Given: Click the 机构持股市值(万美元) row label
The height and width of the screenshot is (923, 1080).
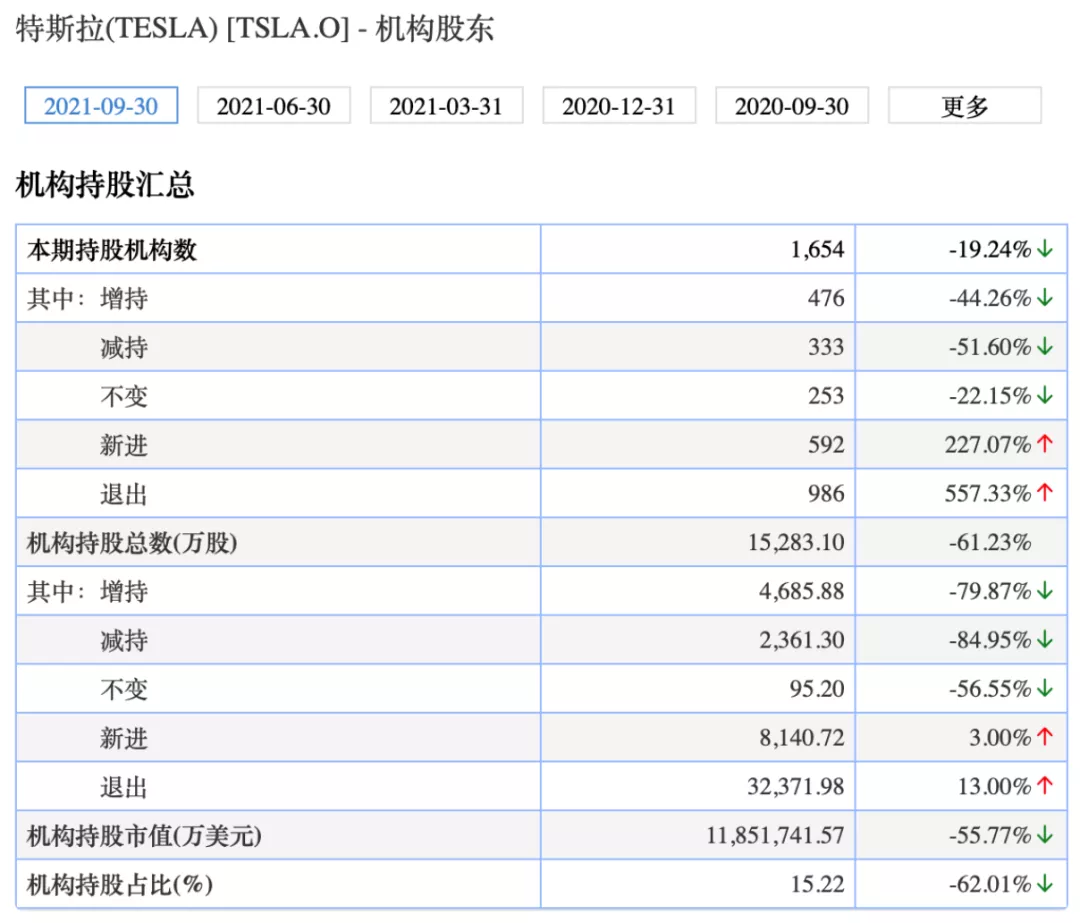Looking at the screenshot, I should 144,836.
